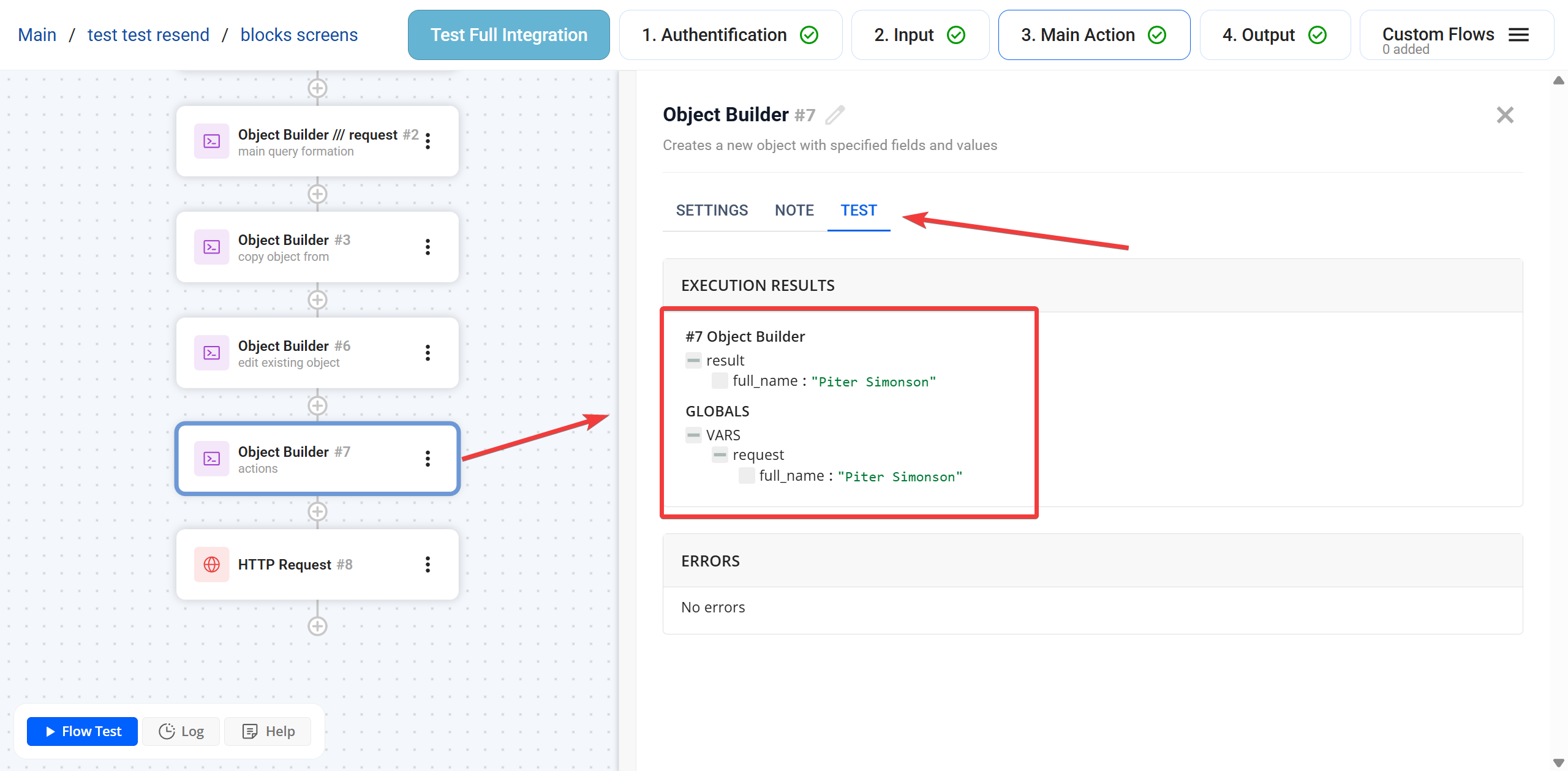The height and width of the screenshot is (771, 1568).
Task: Click HTTP Request globe icon
Action: click(212, 564)
